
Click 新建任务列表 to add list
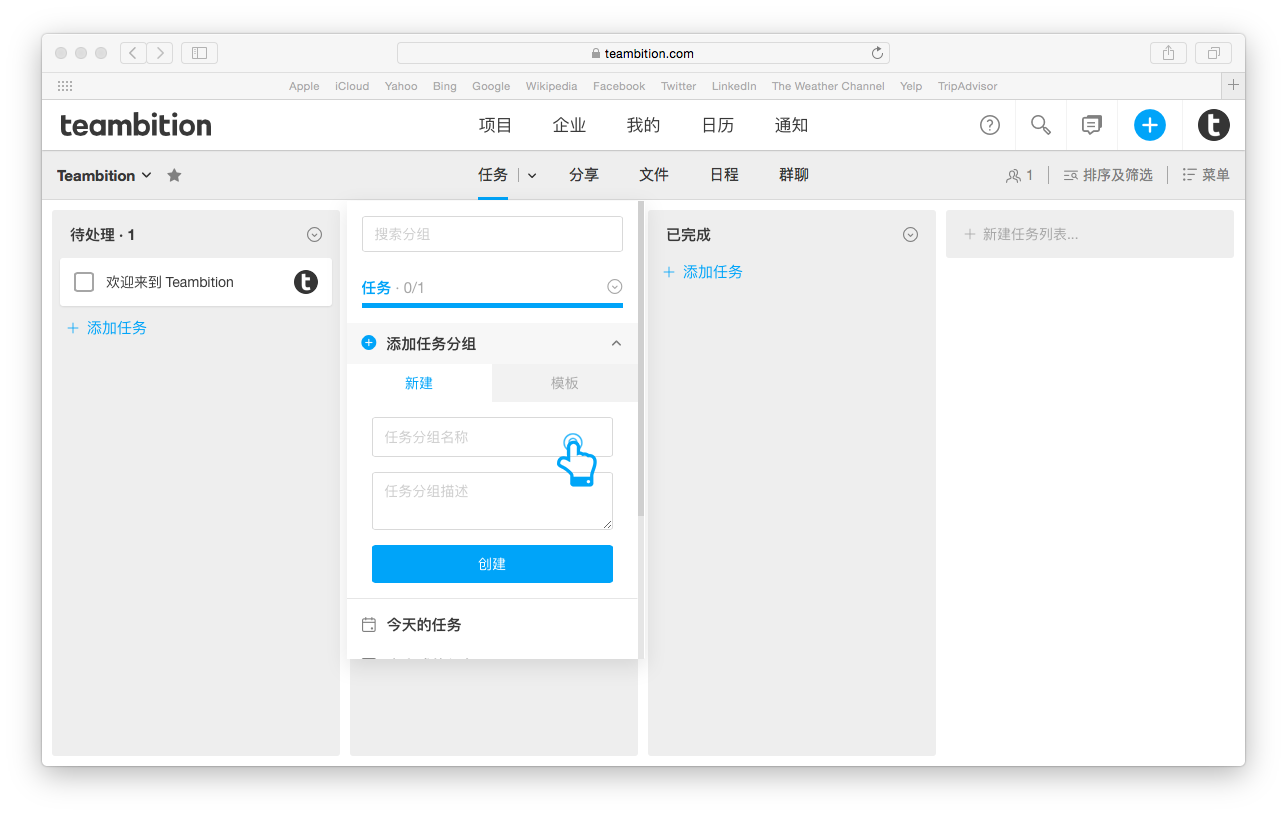(x=1090, y=234)
